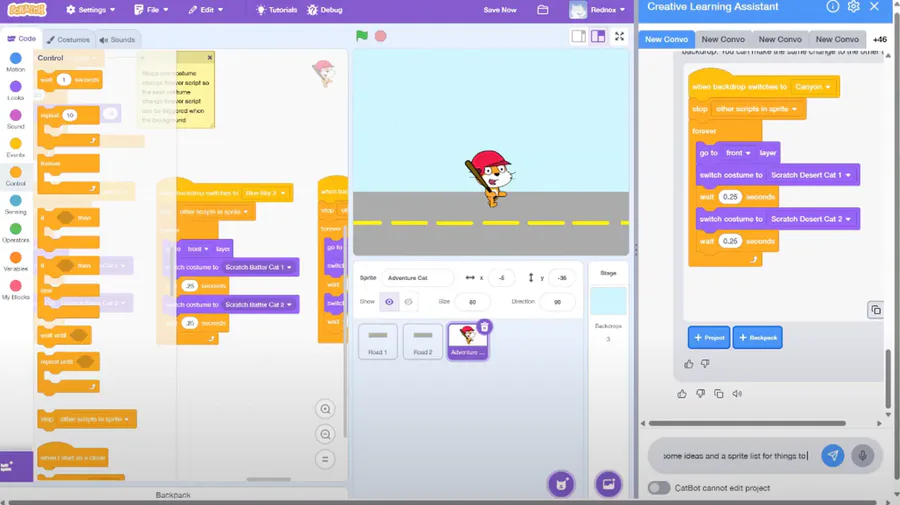Select the Motion blocks category
This screenshot has width=900, height=505.
click(15, 62)
